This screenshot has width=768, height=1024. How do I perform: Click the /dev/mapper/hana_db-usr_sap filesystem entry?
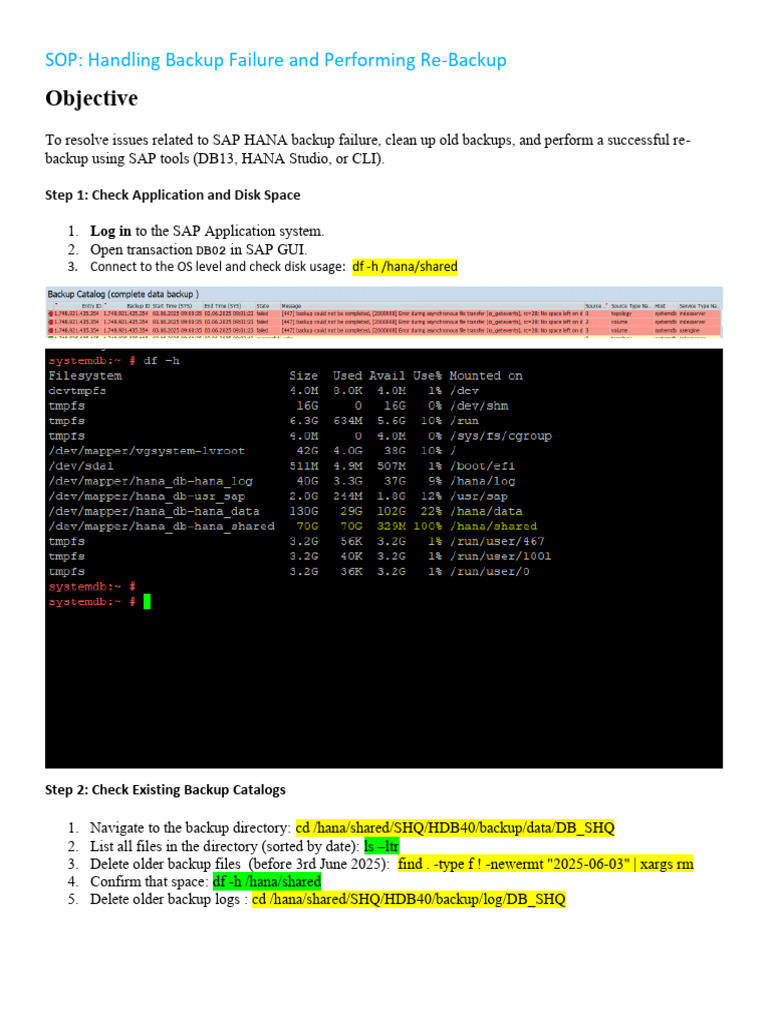pos(146,496)
